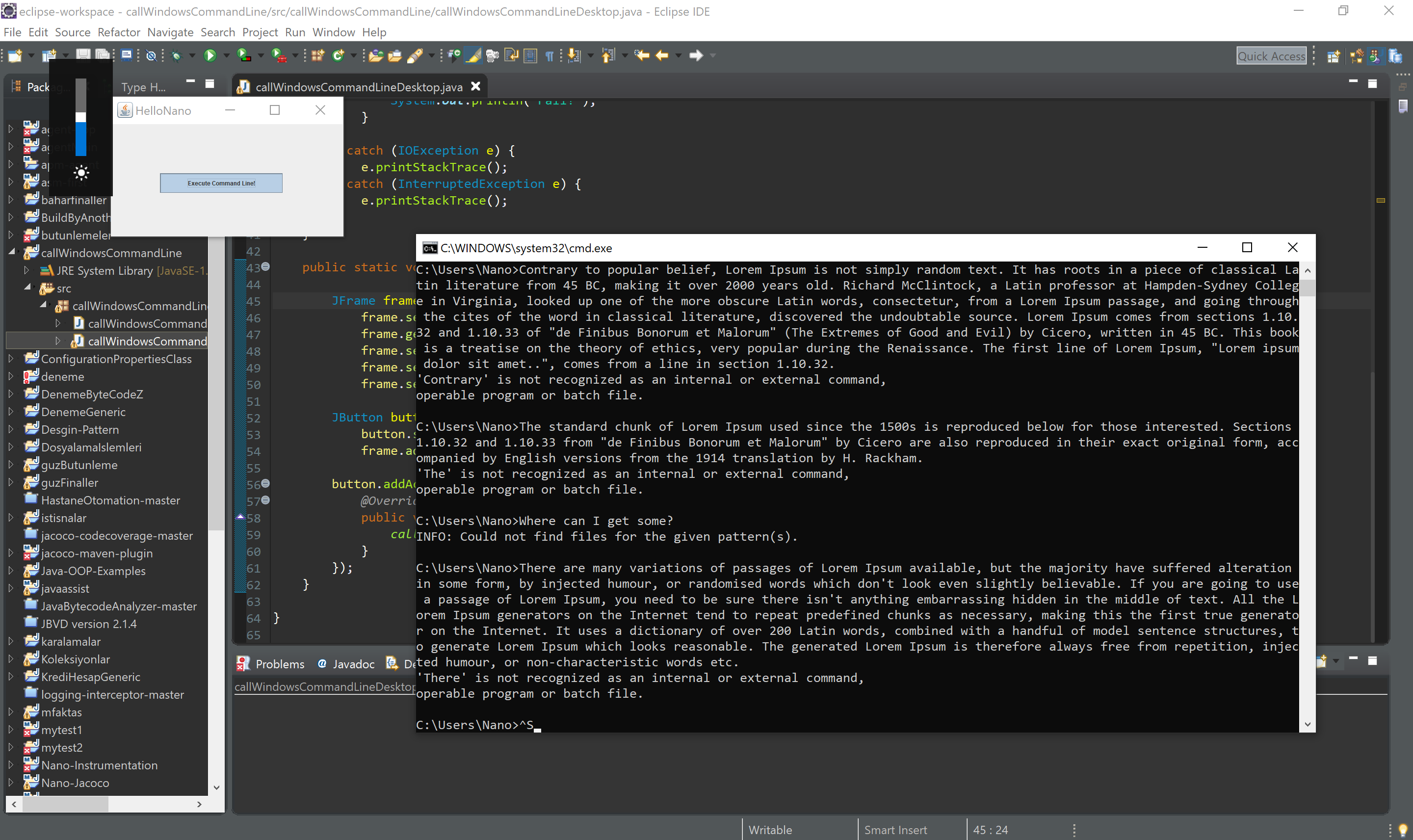Toggle Mark Occurrences with the highlighter icon

click(472, 55)
